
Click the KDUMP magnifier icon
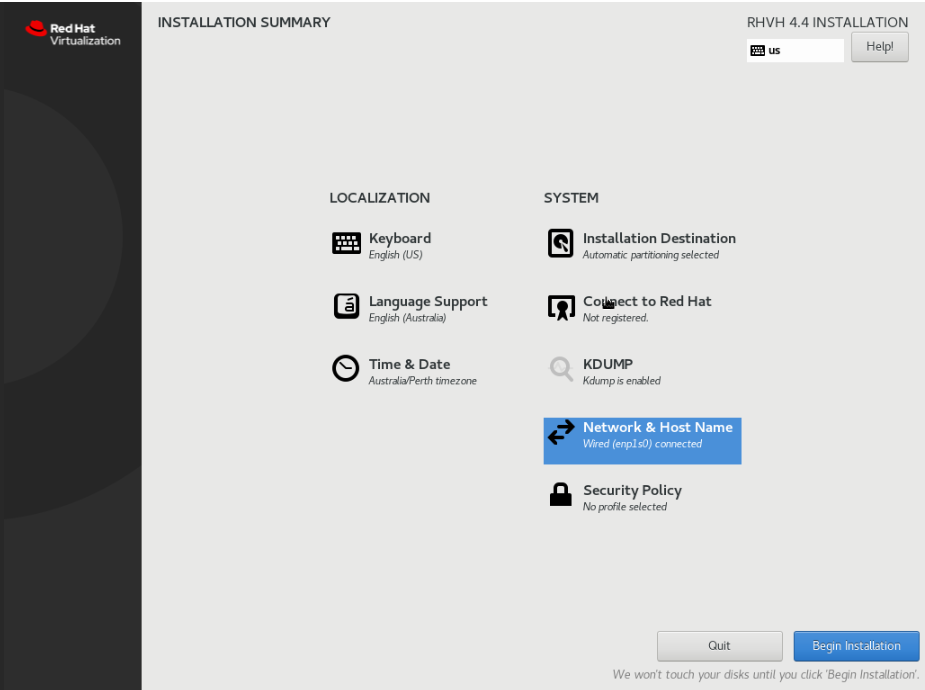(561, 370)
